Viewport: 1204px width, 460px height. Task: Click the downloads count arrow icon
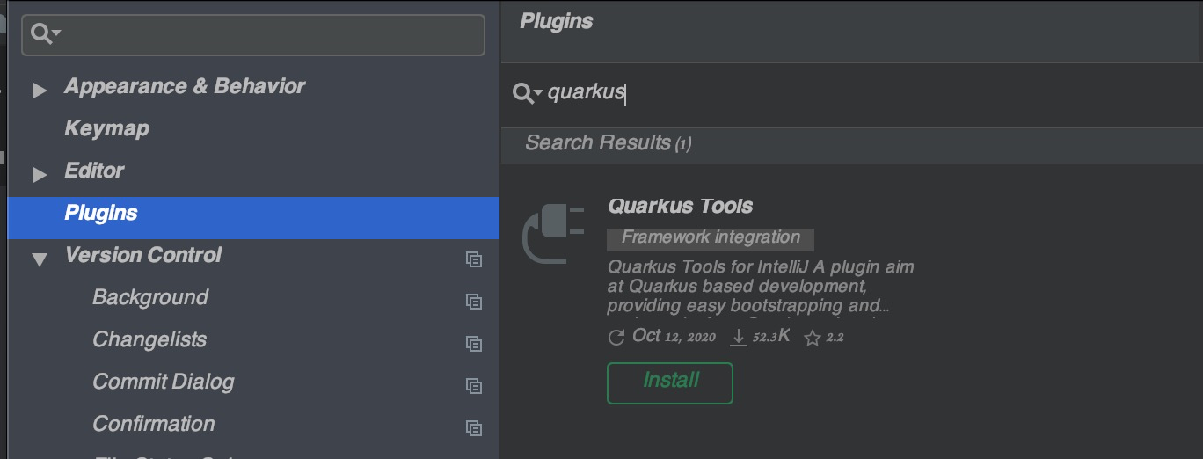(x=739, y=338)
